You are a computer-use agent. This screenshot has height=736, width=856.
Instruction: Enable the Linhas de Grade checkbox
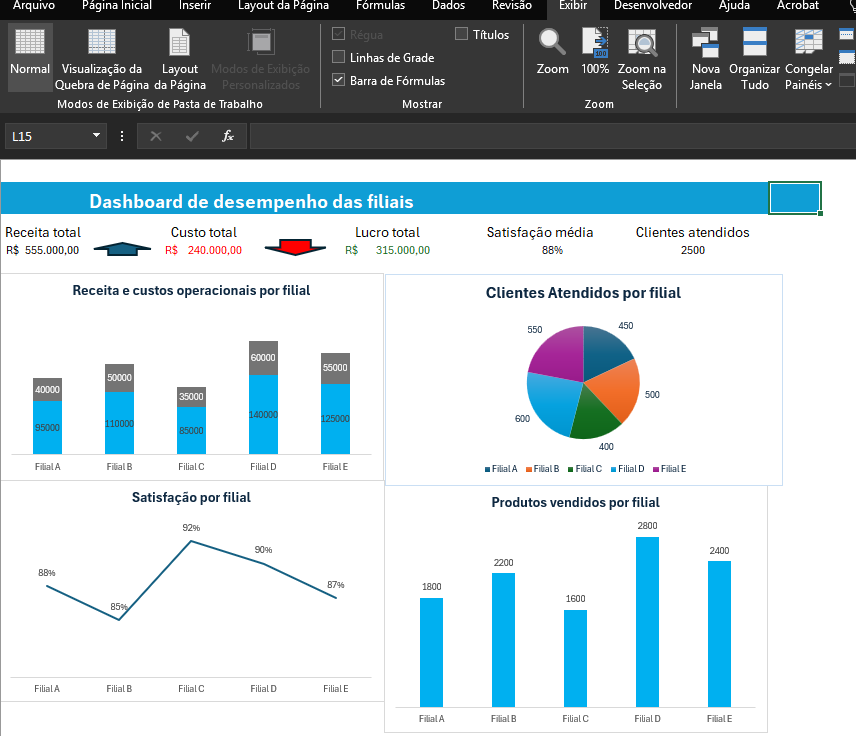(x=339, y=58)
